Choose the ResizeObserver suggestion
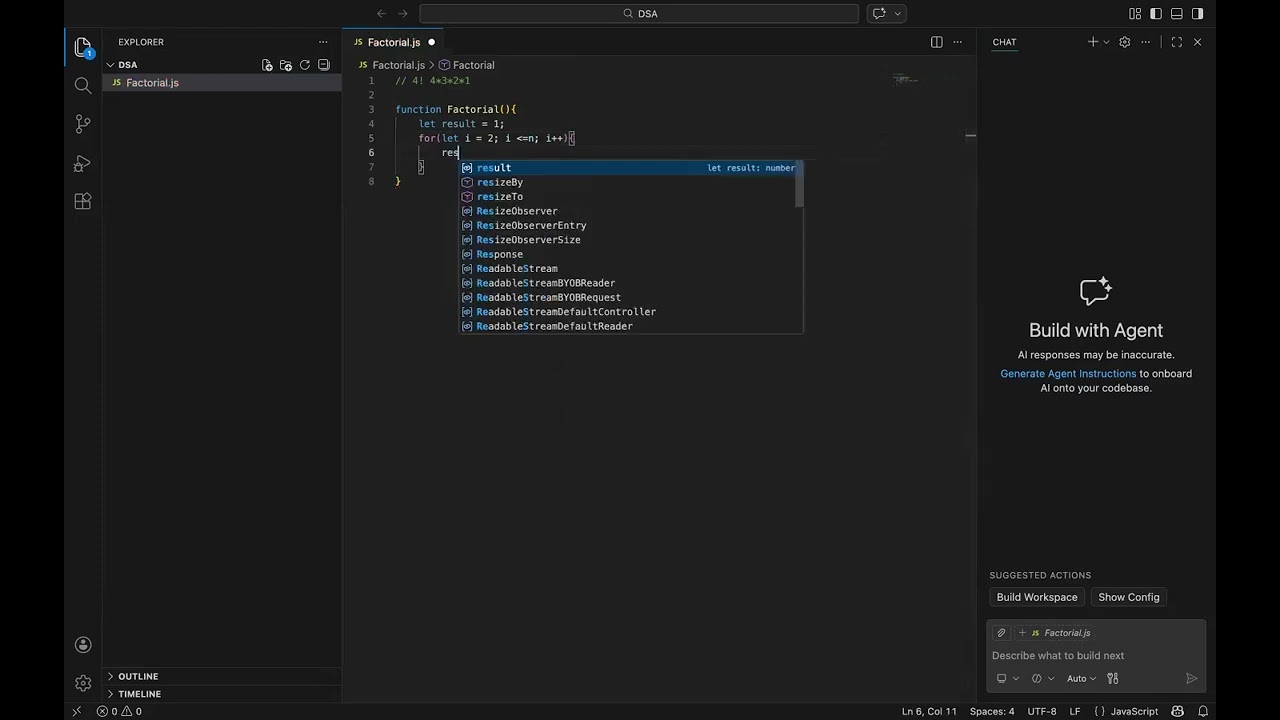 click(630, 211)
